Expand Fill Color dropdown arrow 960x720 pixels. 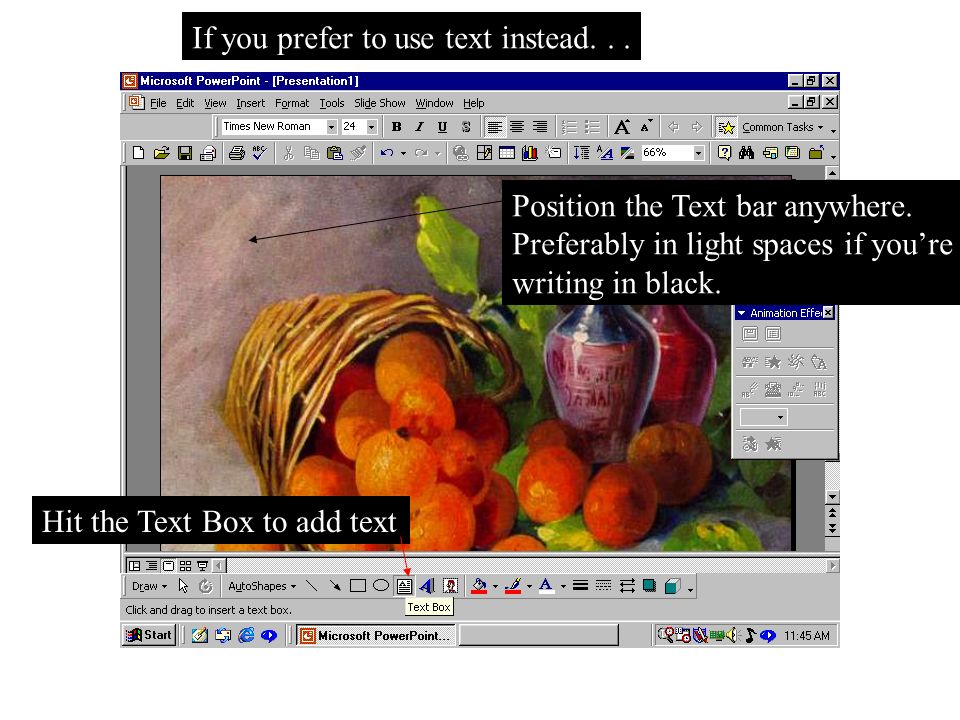point(495,587)
